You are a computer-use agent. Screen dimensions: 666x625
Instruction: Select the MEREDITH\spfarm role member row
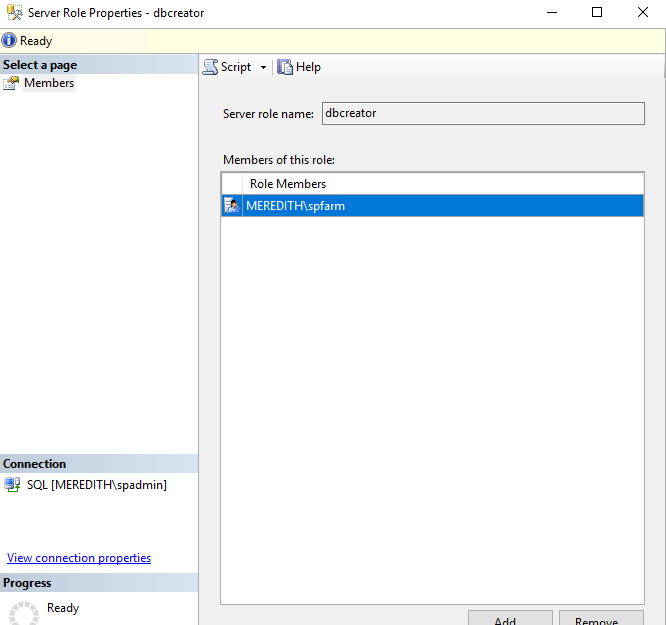(432, 206)
